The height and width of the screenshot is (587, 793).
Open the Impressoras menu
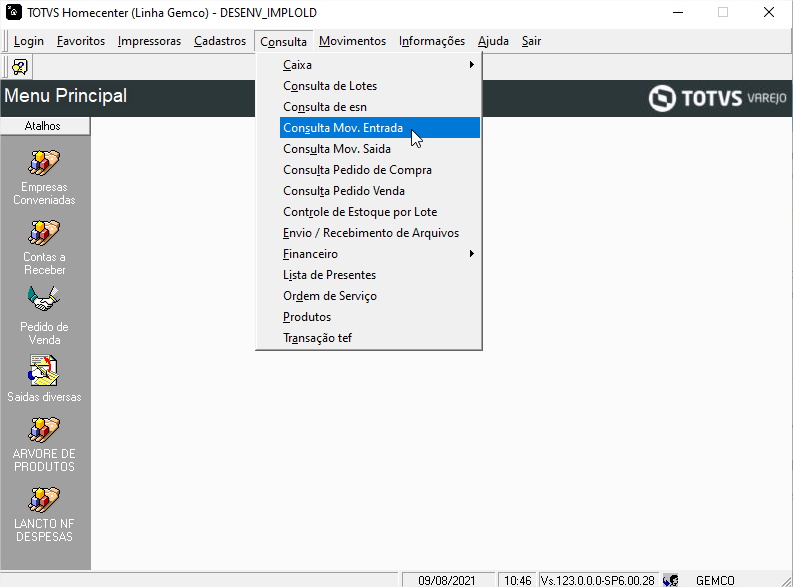click(x=149, y=41)
